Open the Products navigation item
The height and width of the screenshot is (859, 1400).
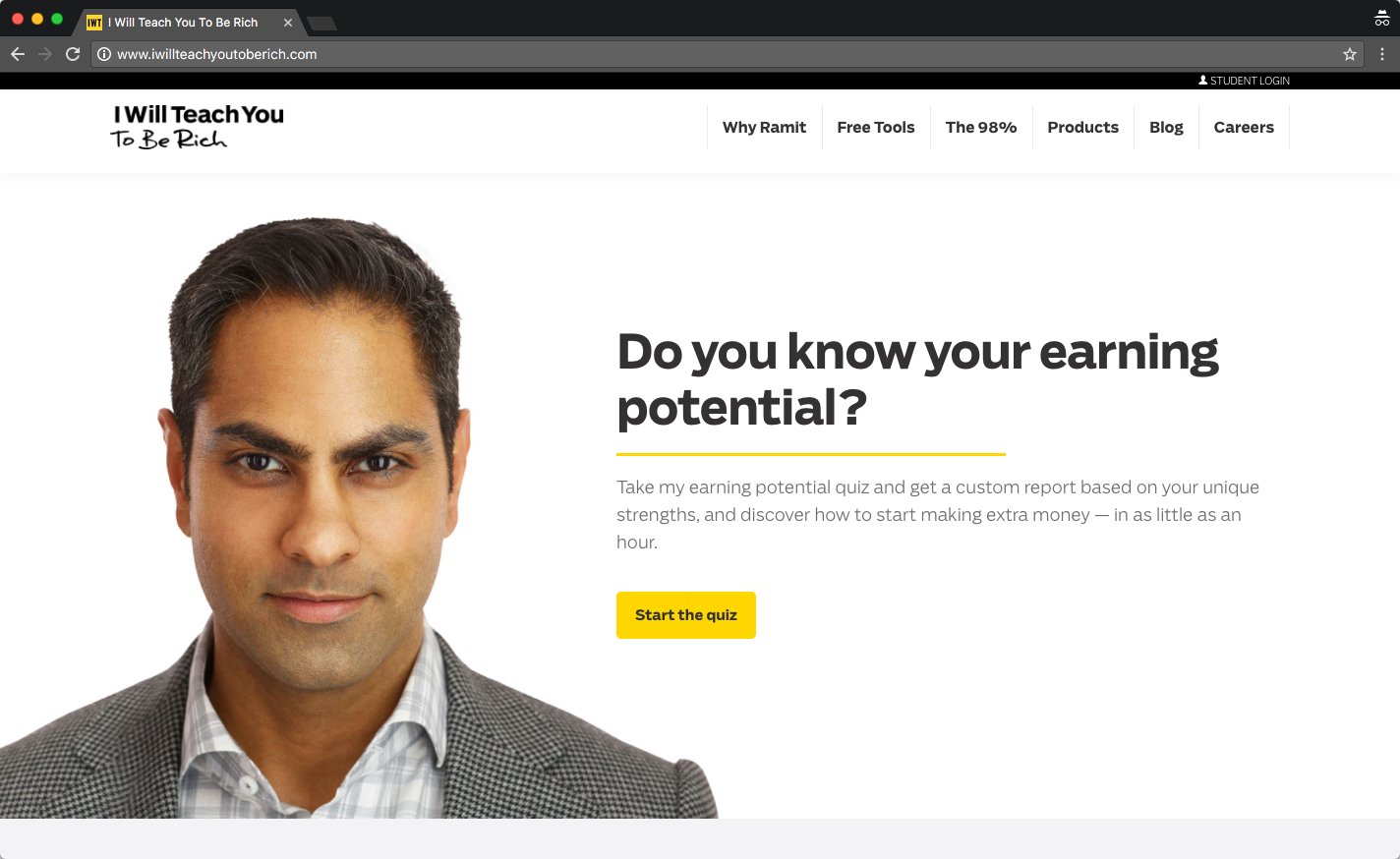tap(1082, 128)
